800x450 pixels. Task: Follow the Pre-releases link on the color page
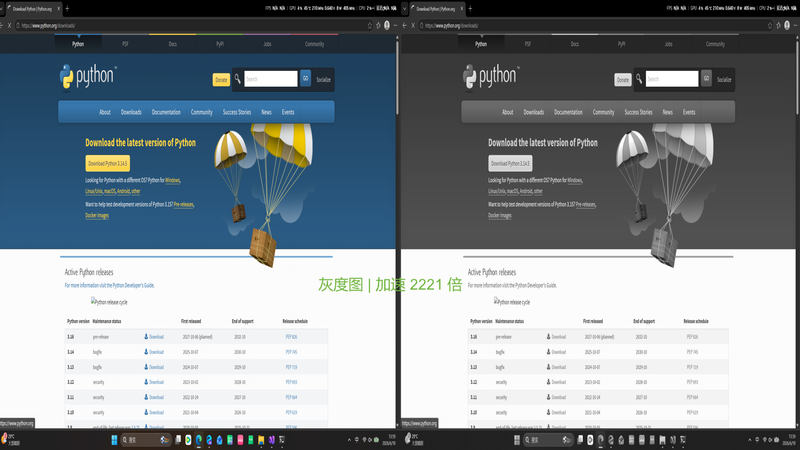pyautogui.click(x=184, y=204)
